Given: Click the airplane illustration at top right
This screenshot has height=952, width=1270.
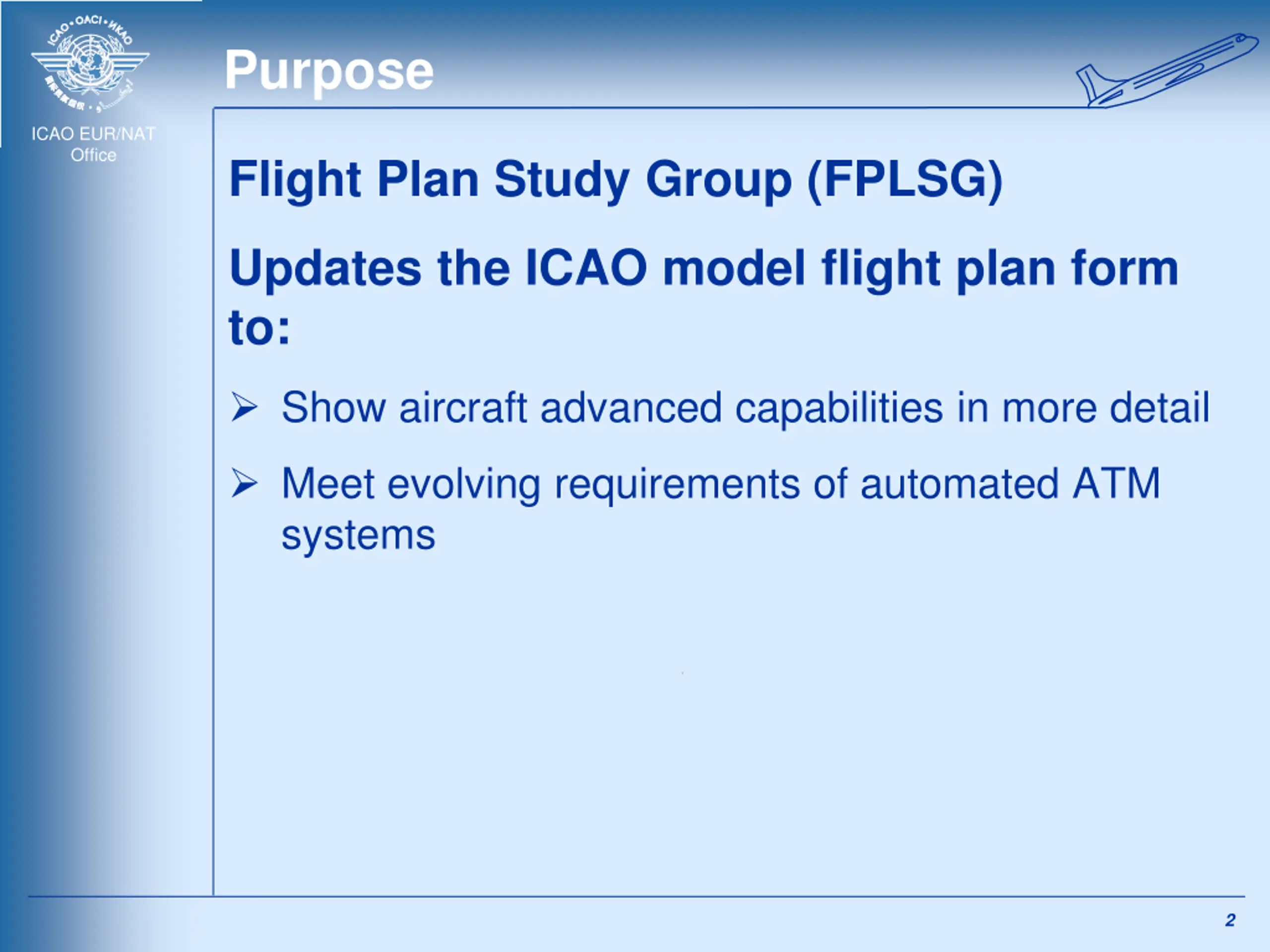Looking at the screenshot, I should tap(1167, 70).
